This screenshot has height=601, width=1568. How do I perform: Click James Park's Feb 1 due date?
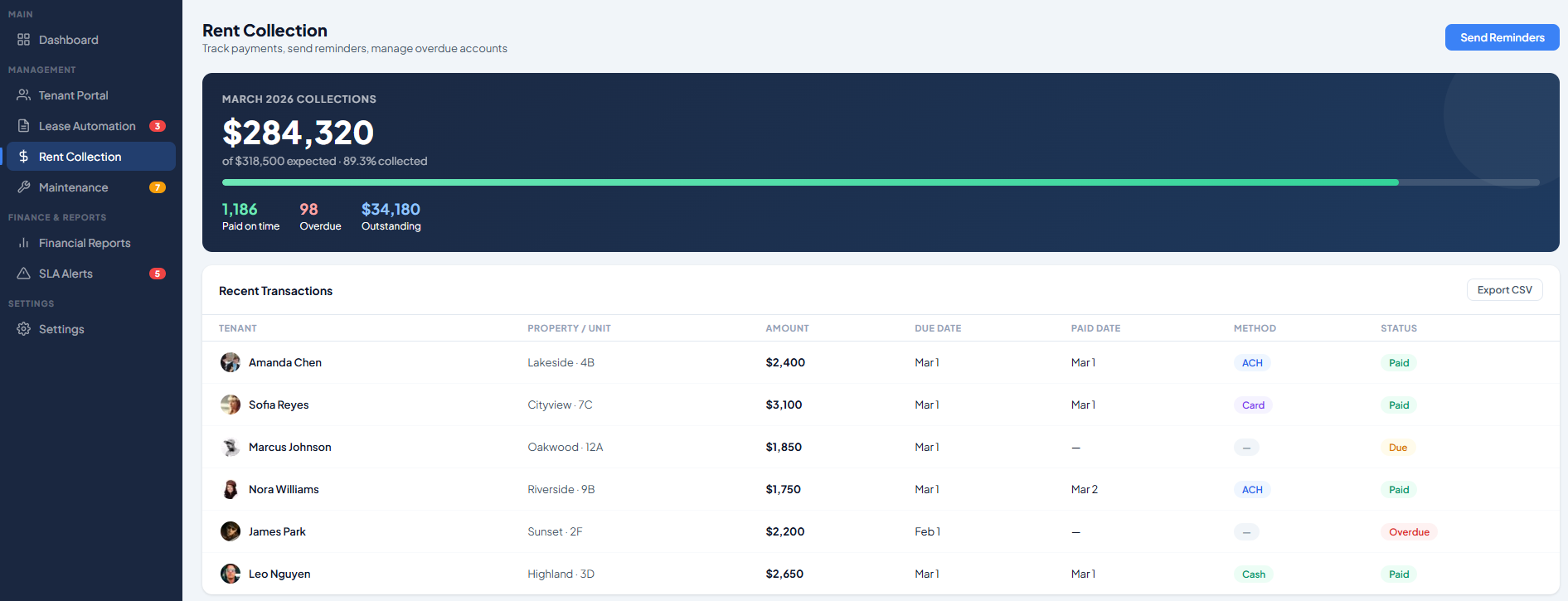(927, 531)
